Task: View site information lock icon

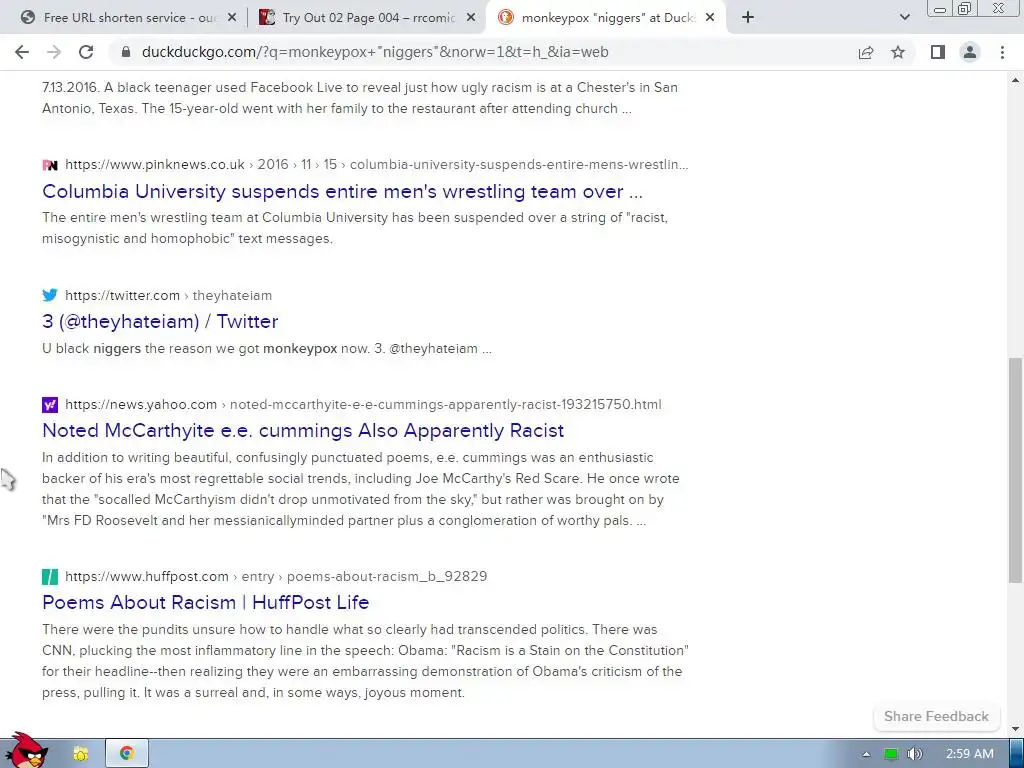Action: point(126,52)
